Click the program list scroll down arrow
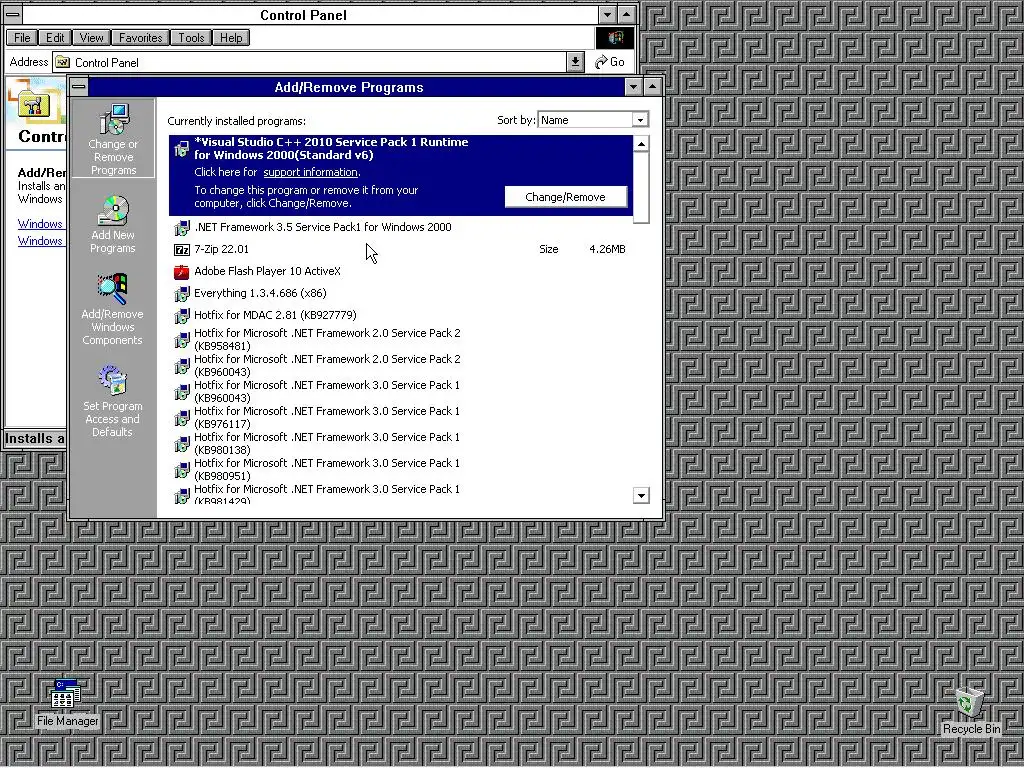The height and width of the screenshot is (768, 1024). (x=641, y=496)
